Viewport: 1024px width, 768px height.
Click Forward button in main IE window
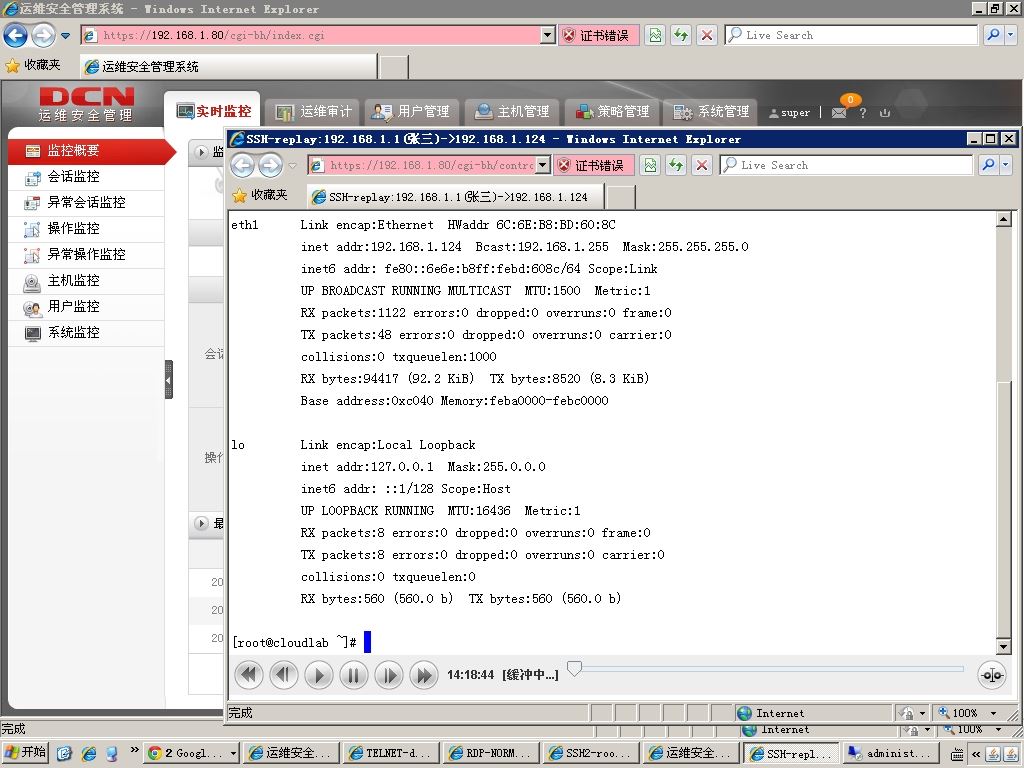[x=43, y=35]
